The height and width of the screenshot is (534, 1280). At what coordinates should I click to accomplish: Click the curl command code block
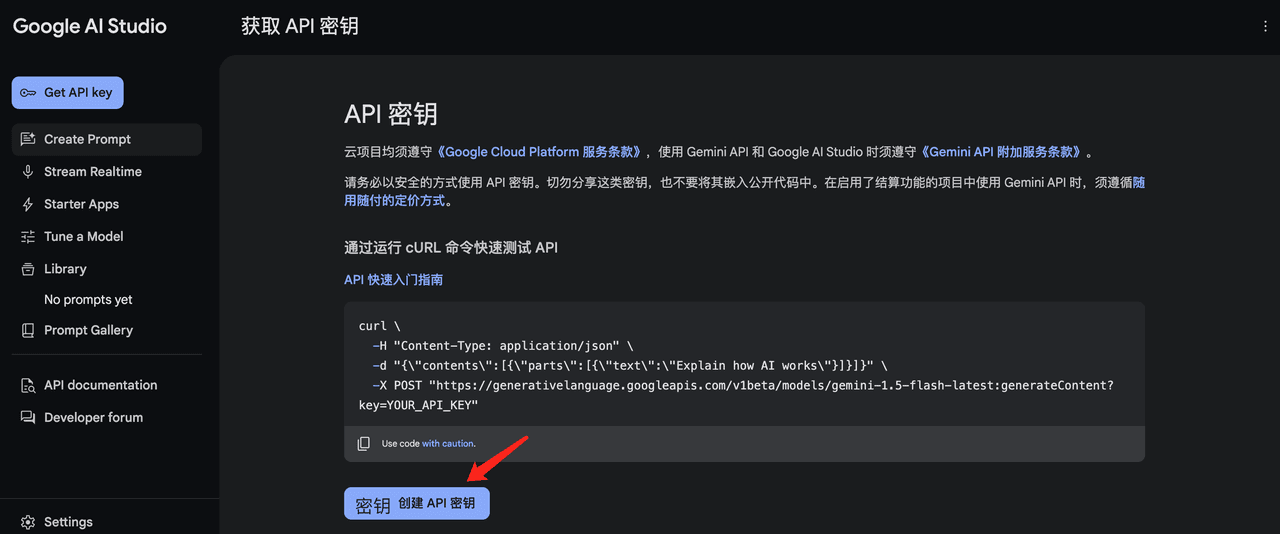[744, 365]
